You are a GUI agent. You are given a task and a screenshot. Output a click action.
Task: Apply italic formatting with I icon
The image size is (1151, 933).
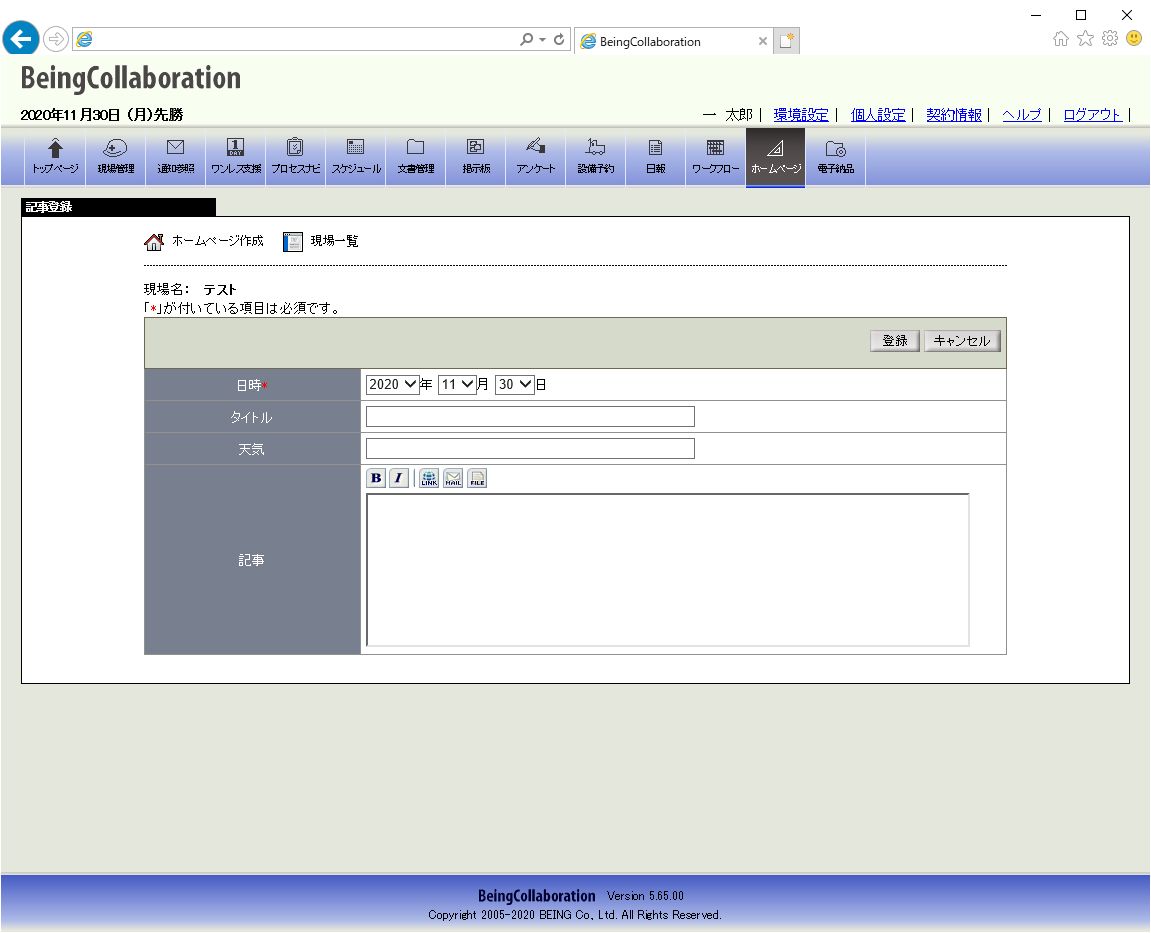(x=399, y=478)
